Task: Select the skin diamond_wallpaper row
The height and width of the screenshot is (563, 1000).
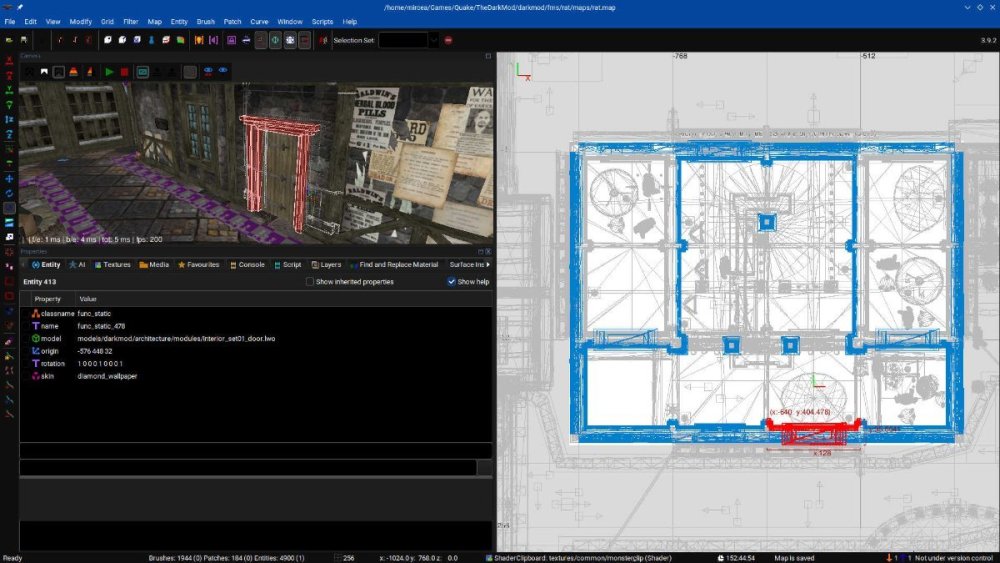Action: point(256,376)
